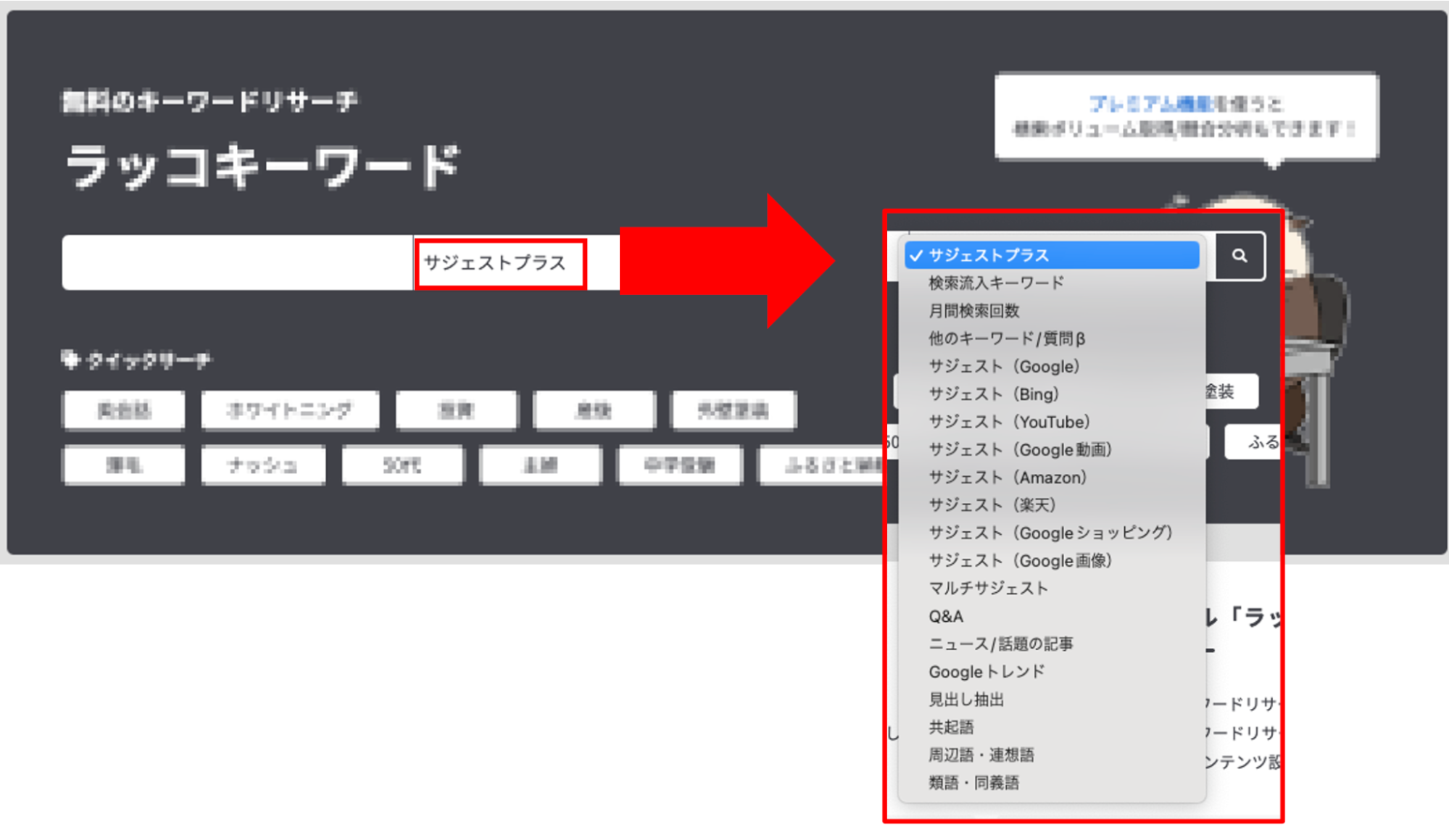Click the ホワイトニング quick search button
The image size is (1449, 840).
click(290, 410)
